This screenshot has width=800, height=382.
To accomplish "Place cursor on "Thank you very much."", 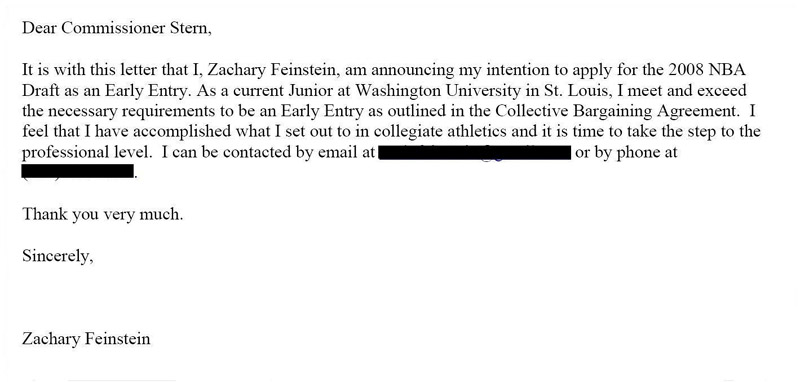I will click(102, 214).
